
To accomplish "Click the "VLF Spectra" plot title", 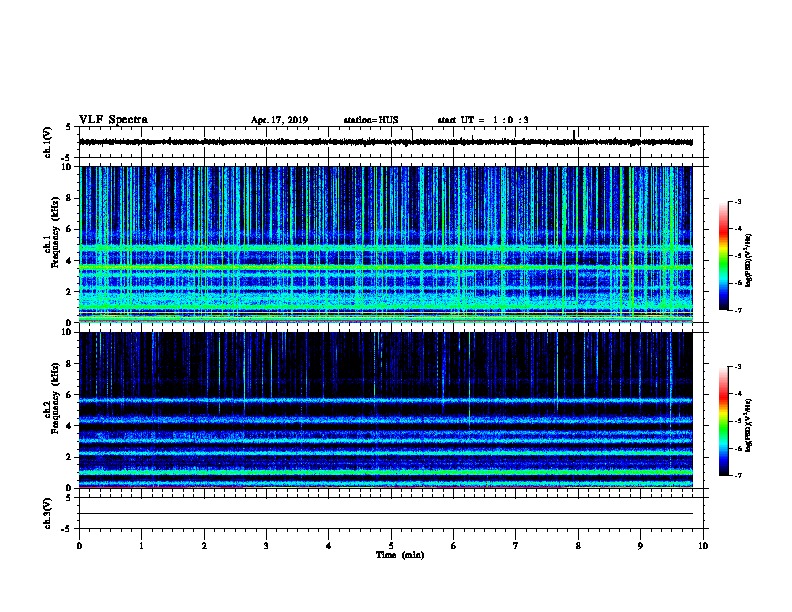I will click(113, 120).
